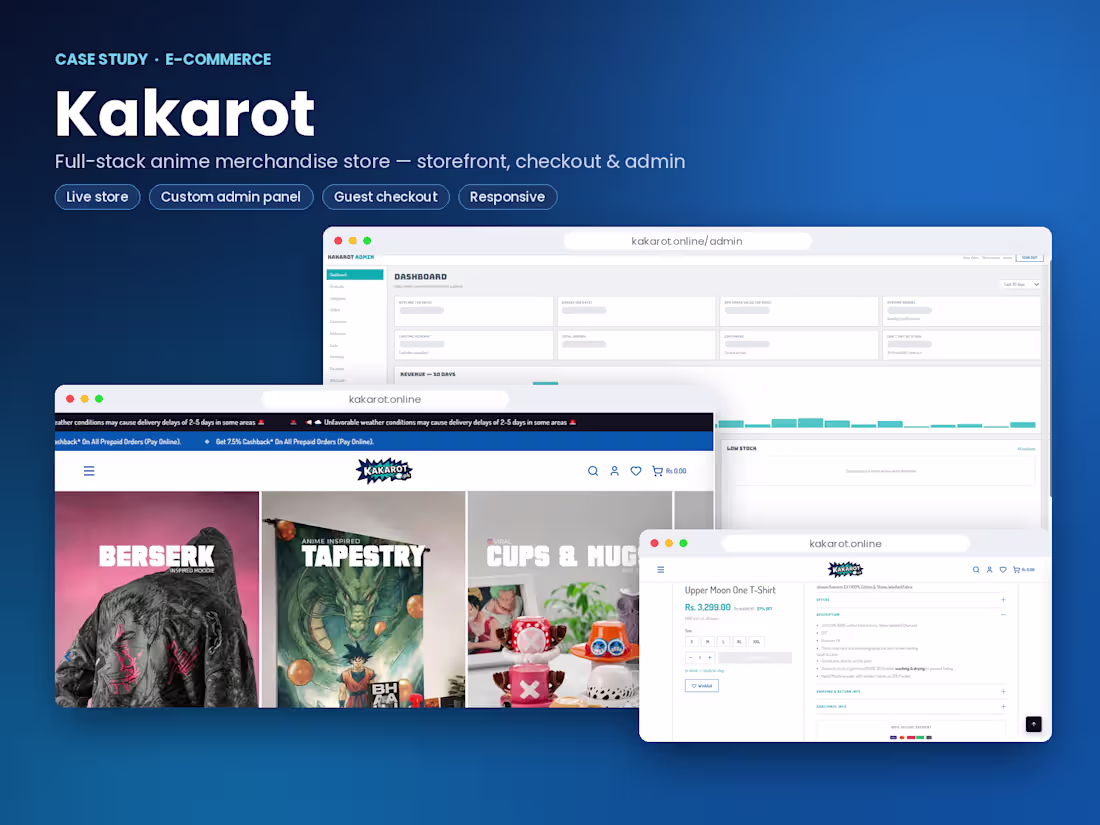Click the fully visible Get 7.5% Cashback announcement
1100x825 pixels.
(x=289, y=442)
